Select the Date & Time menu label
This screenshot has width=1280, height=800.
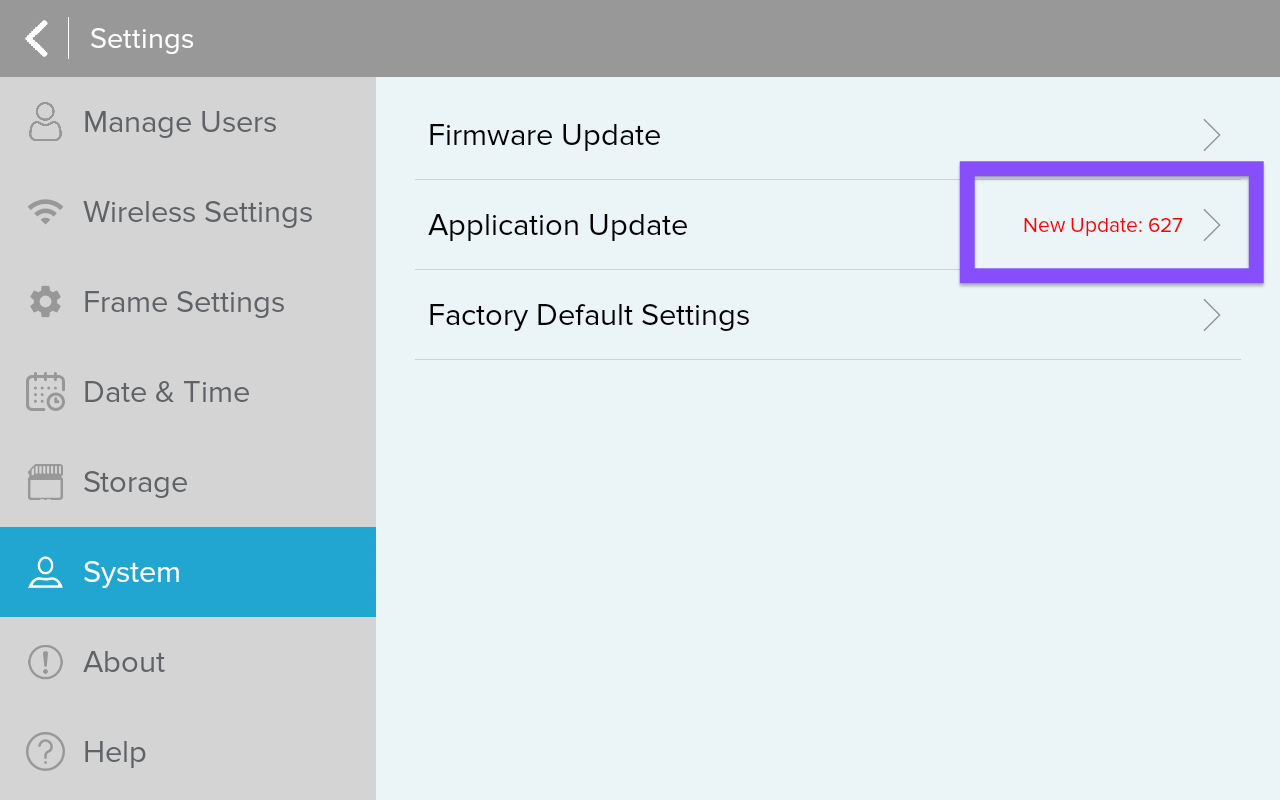(x=166, y=392)
